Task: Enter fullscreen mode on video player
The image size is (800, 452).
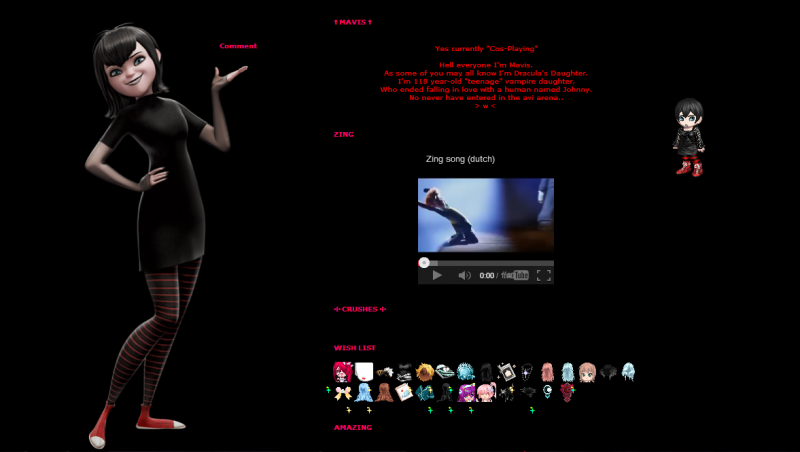Action: (x=543, y=275)
